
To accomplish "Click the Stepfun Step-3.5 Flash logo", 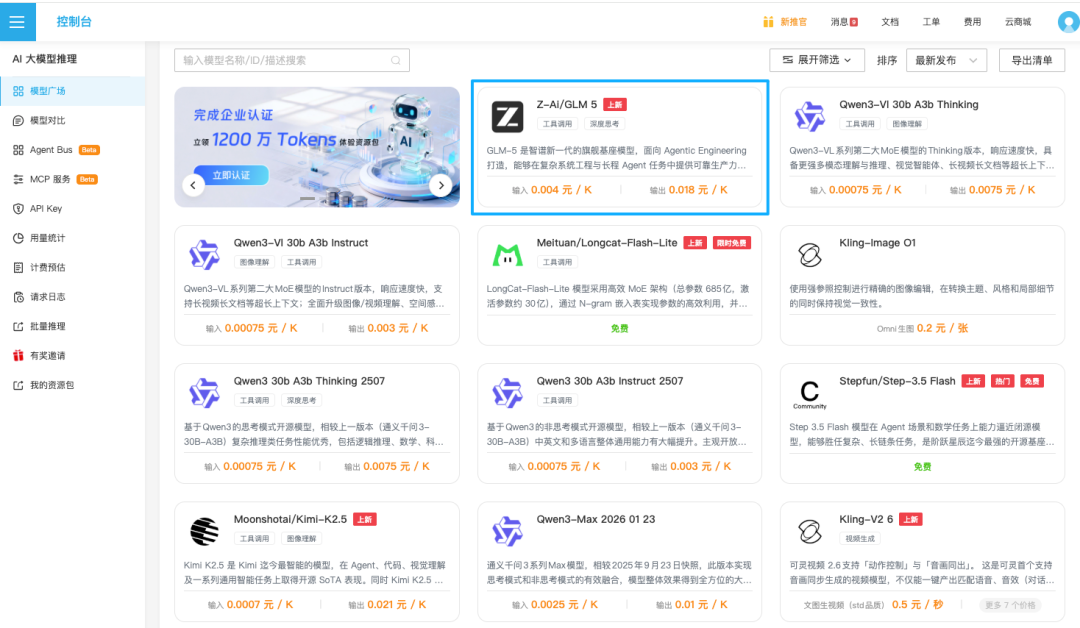I will click(x=810, y=393).
